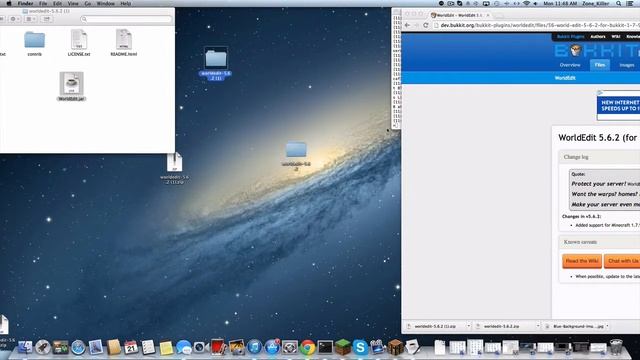The image size is (640, 360).
Task: Select the highlighted worldedit-5.6.2 (1) desktop folder
Action: [x=216, y=63]
